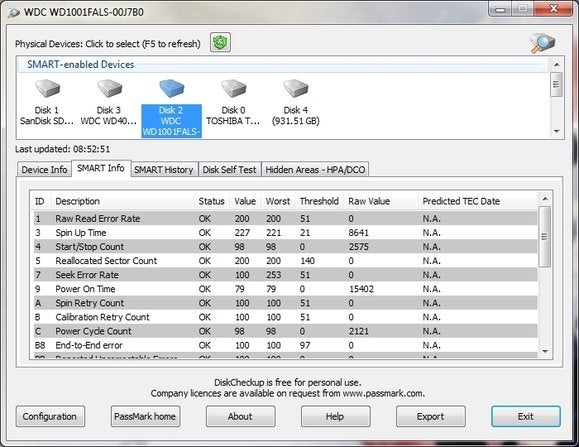Click the Export button

pyautogui.click(x=431, y=416)
